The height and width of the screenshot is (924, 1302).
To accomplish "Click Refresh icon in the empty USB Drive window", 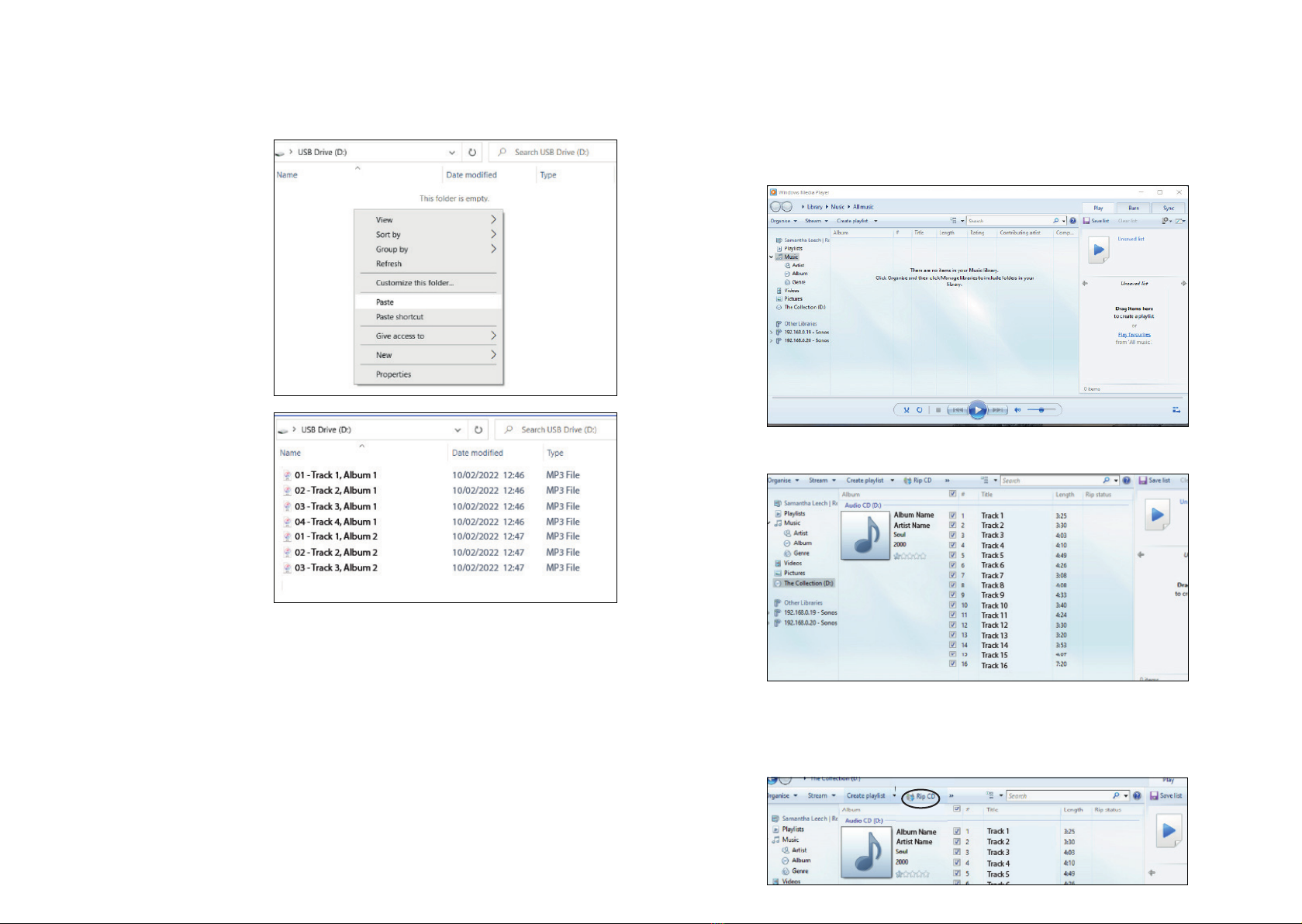I will click(x=472, y=152).
